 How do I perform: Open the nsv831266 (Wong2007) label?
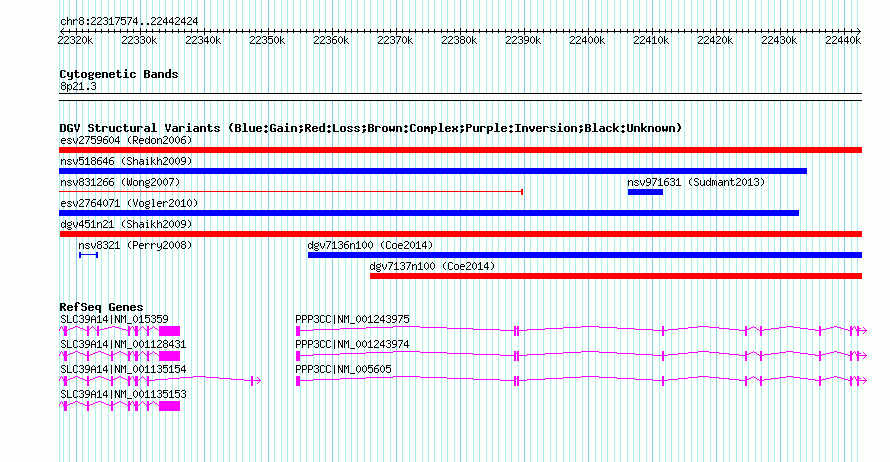point(120,182)
